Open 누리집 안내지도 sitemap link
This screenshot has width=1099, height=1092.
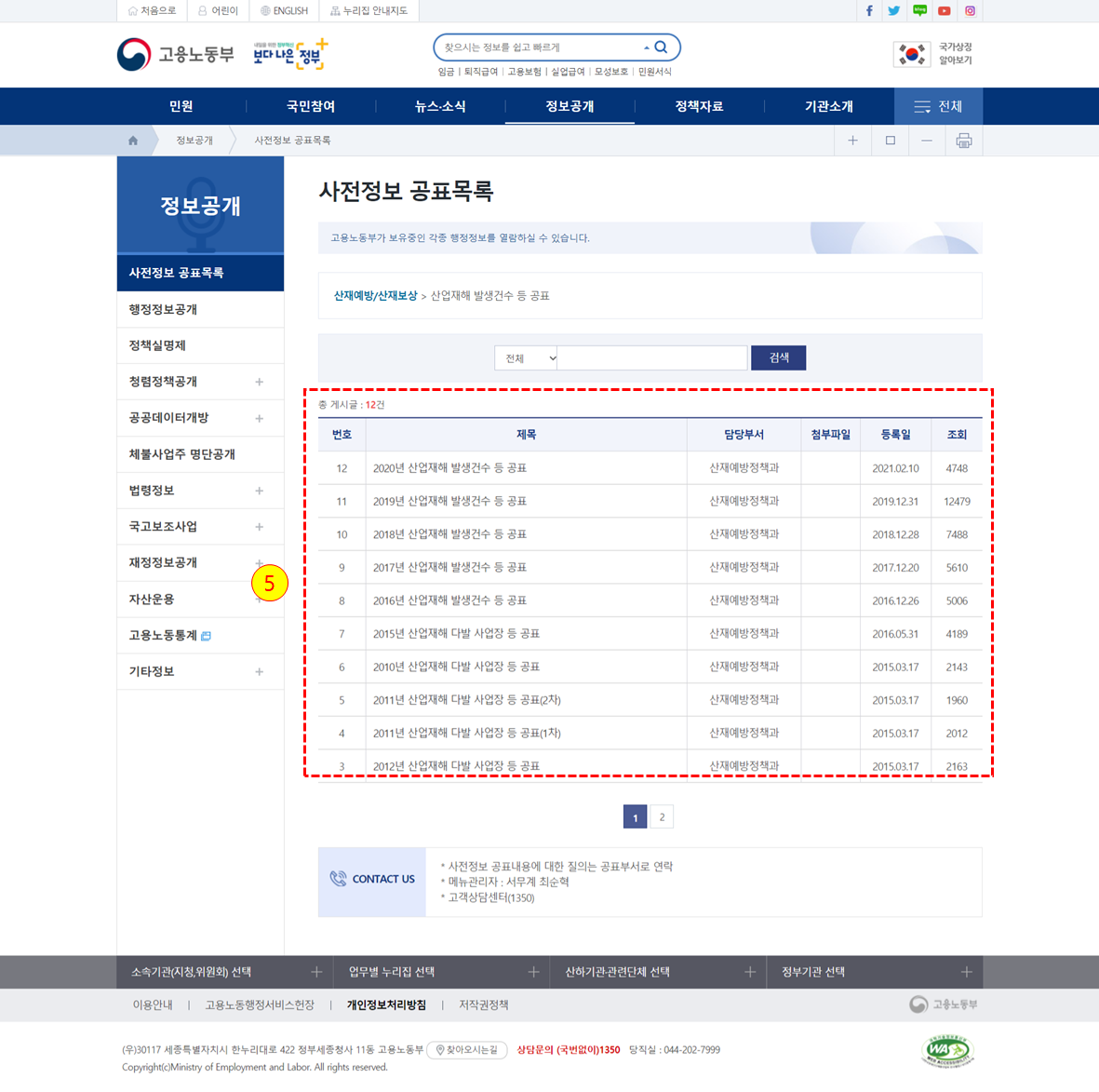[369, 10]
